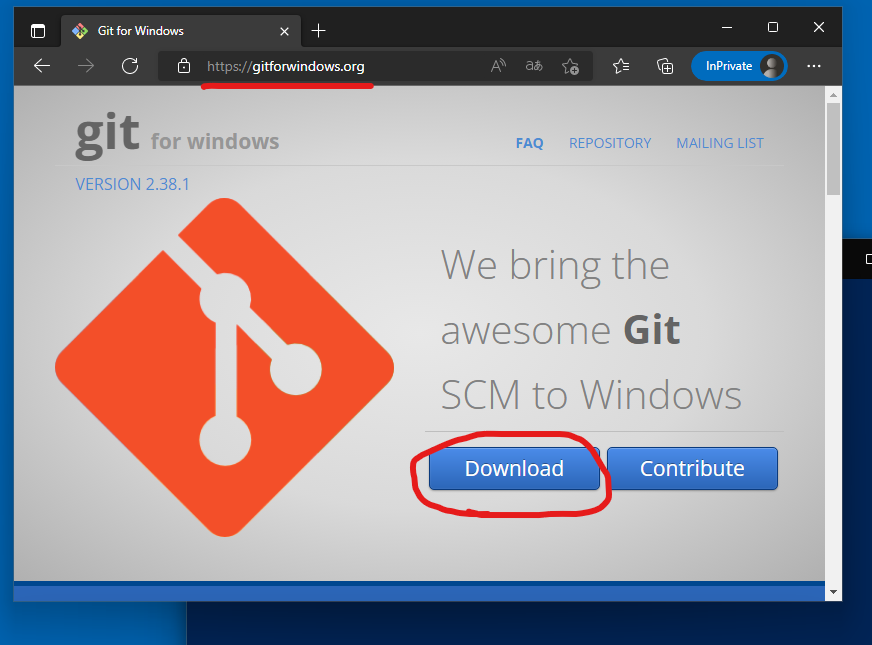The width and height of the screenshot is (872, 645).
Task: Click inside the address bar
Action: [300, 66]
